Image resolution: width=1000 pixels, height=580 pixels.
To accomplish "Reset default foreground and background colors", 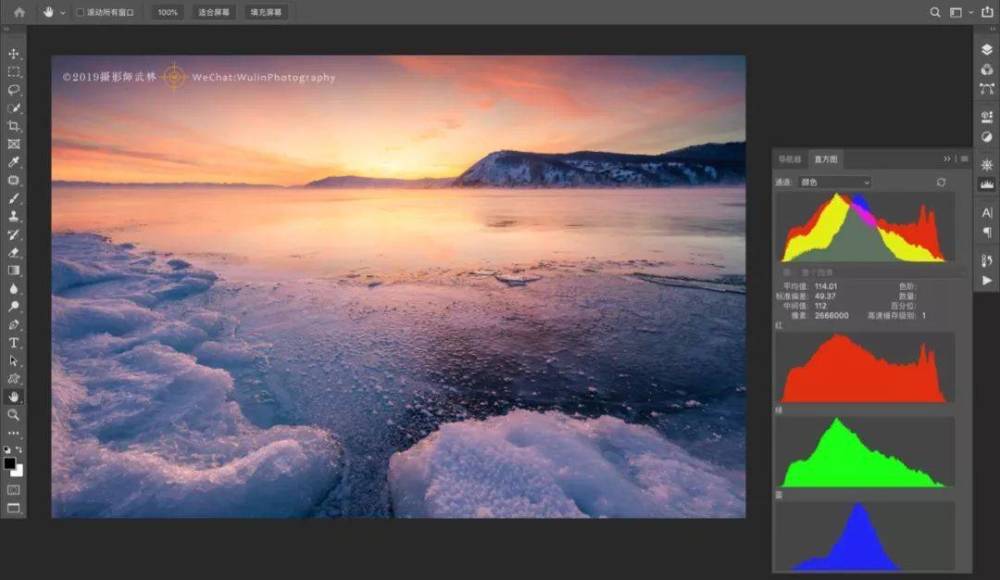I will tap(7, 449).
